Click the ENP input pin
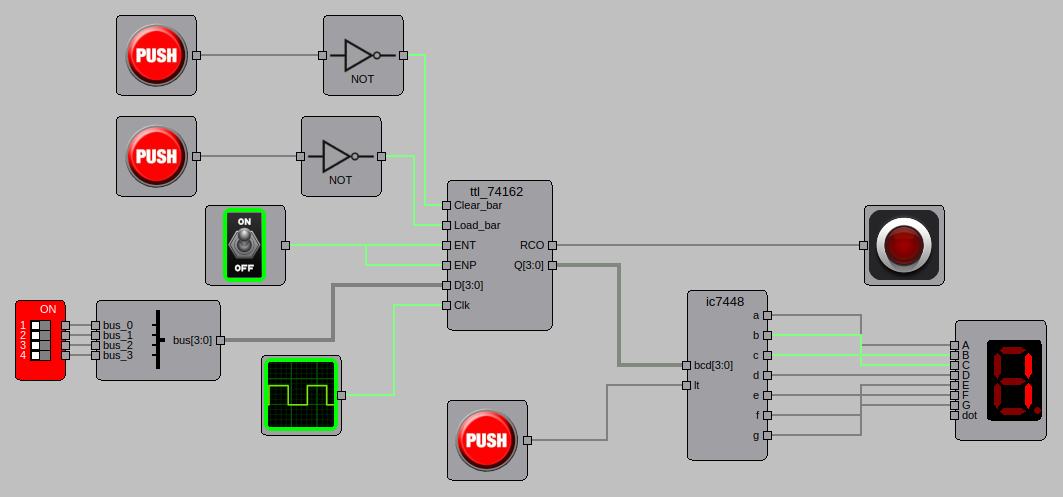Image resolution: width=1063 pixels, height=497 pixels. [x=446, y=265]
